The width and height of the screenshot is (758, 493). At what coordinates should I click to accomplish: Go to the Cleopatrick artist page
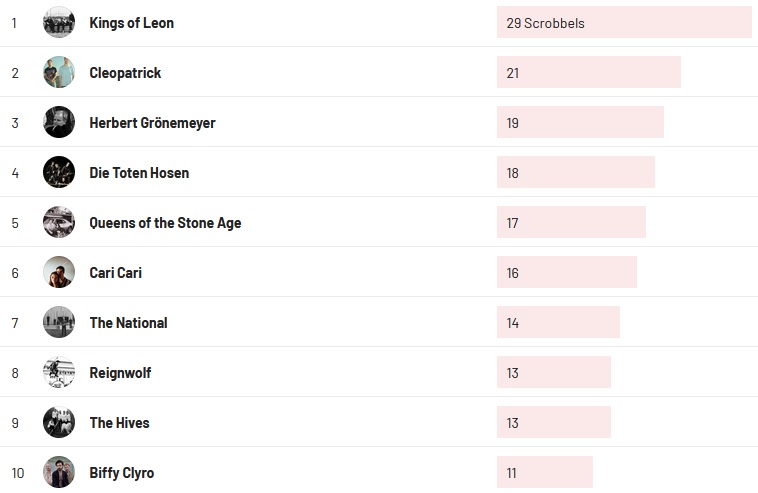125,73
